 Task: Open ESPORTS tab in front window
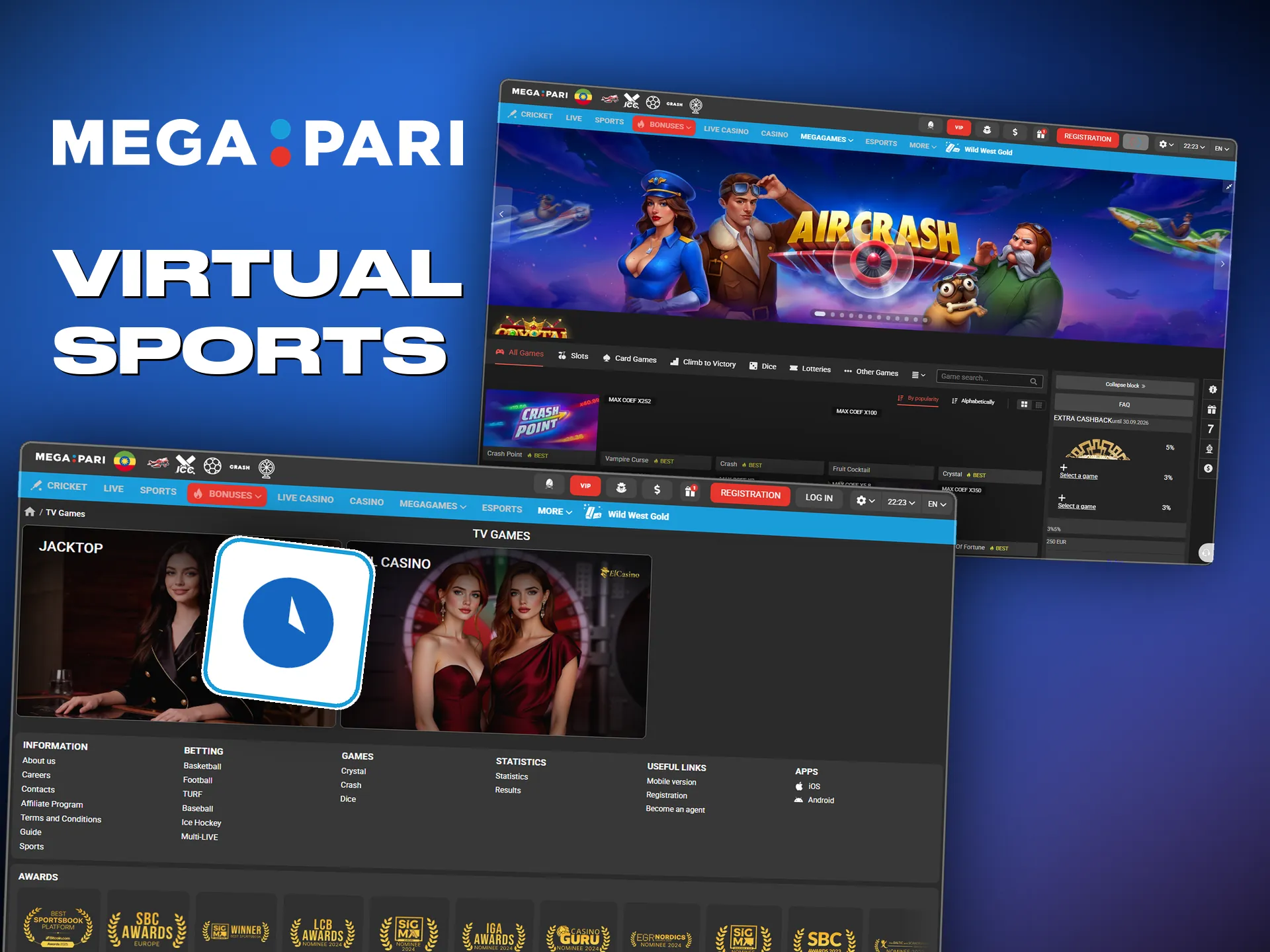[x=501, y=508]
